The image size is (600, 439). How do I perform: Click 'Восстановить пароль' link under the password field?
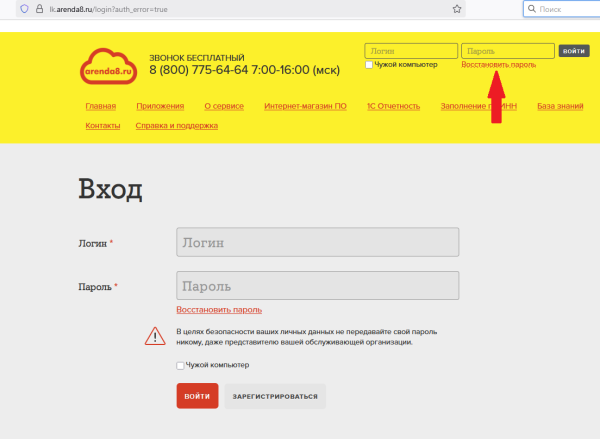click(219, 310)
